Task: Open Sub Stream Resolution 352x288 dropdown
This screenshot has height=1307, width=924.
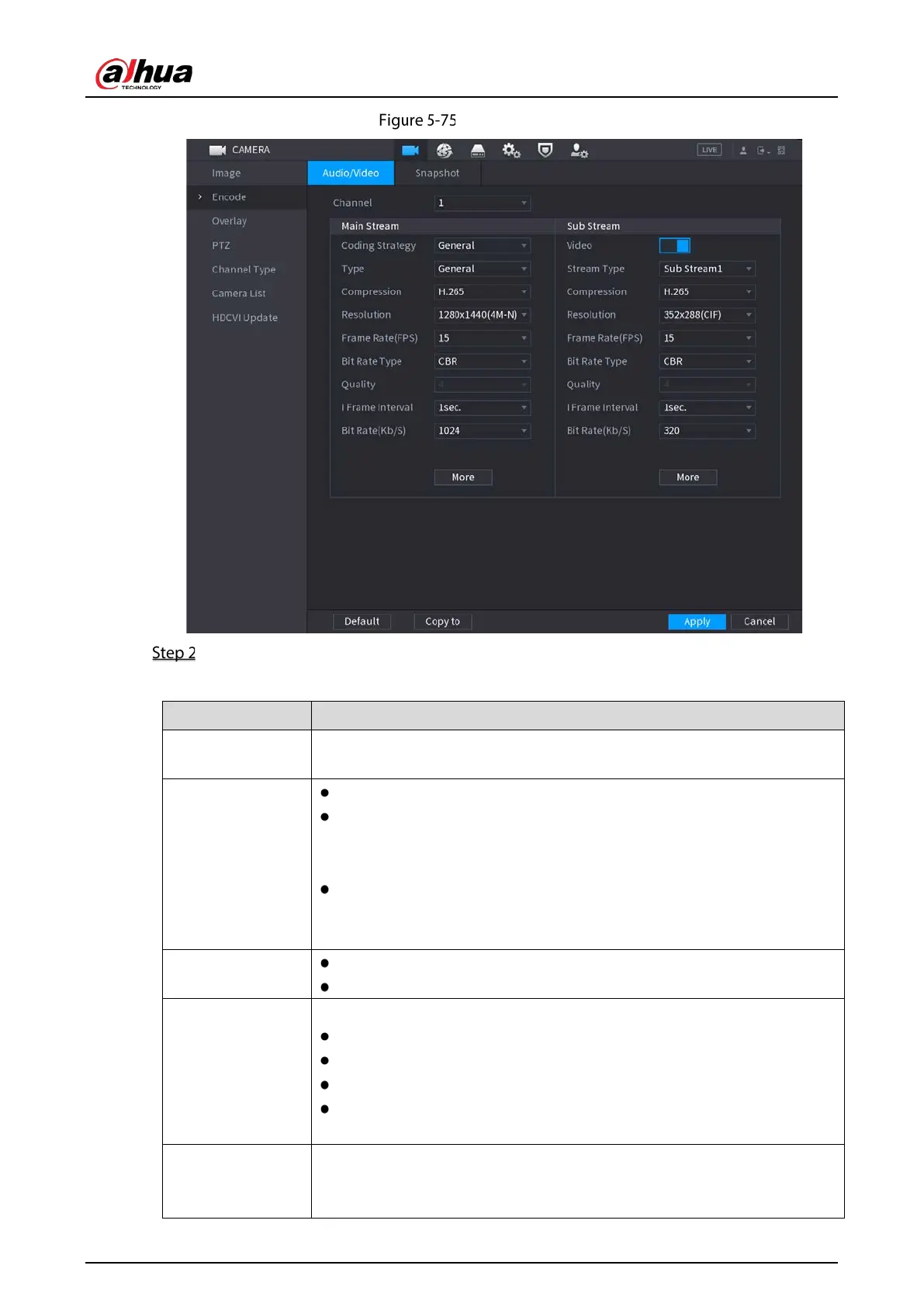Action: coord(708,315)
